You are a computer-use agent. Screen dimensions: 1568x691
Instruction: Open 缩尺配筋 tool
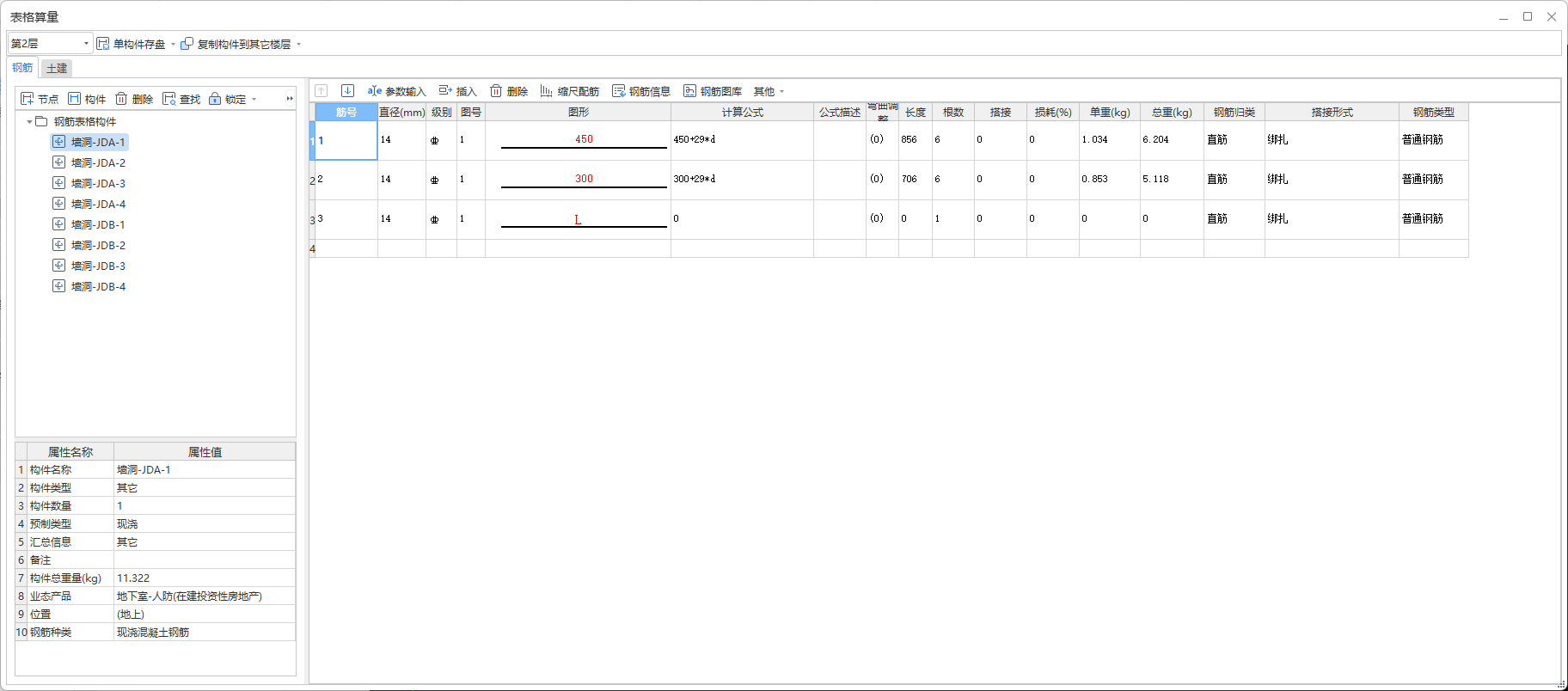(x=569, y=91)
